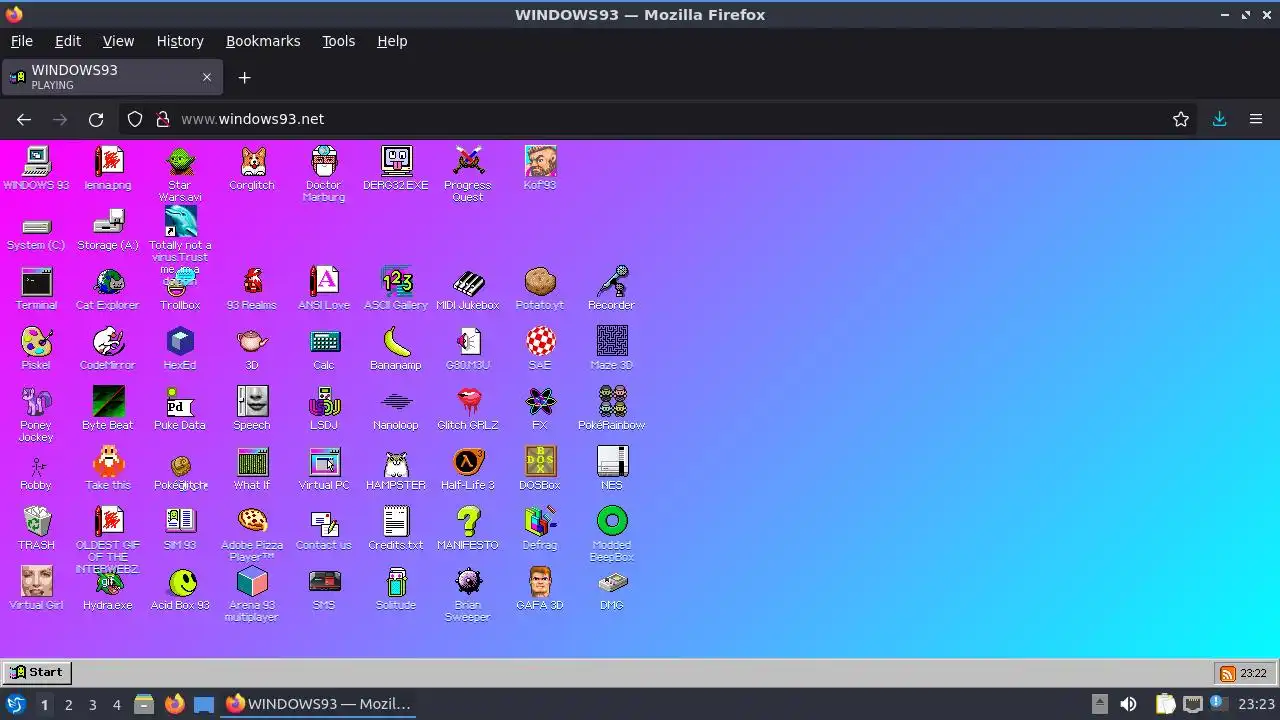
Task: Launch GAFA 3D
Action: 540,588
